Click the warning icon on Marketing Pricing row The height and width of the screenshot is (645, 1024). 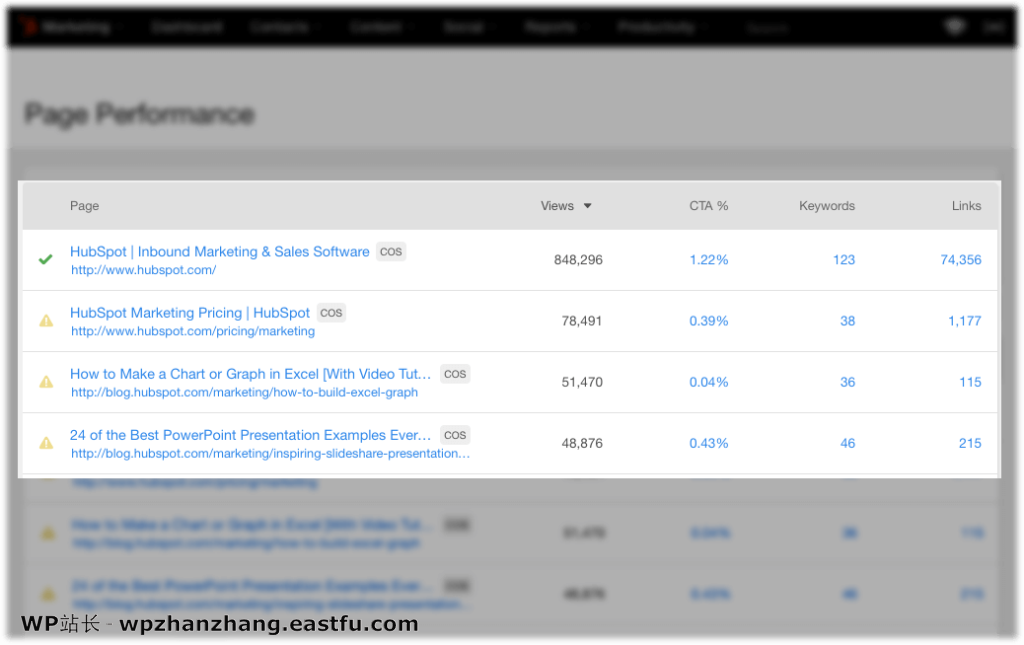pyautogui.click(x=45, y=320)
